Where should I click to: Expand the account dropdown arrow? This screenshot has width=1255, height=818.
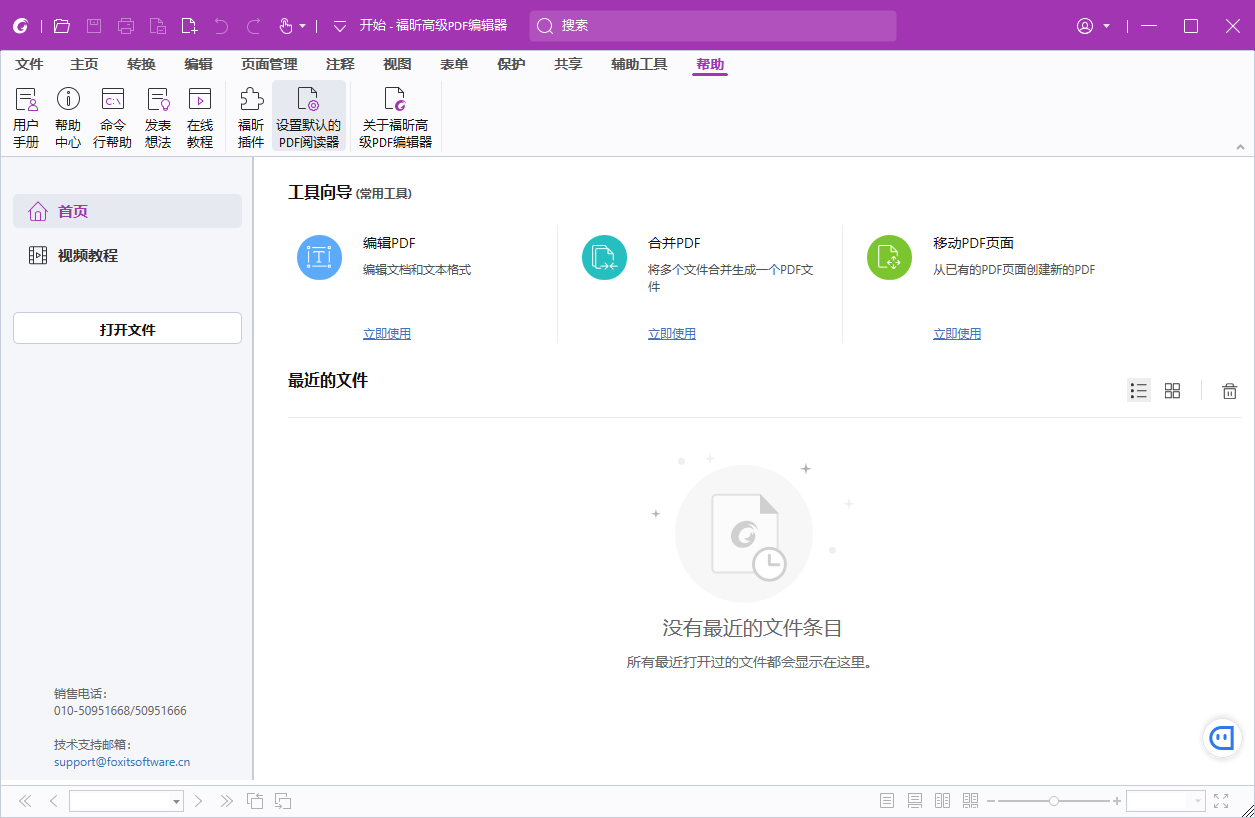tap(1107, 26)
